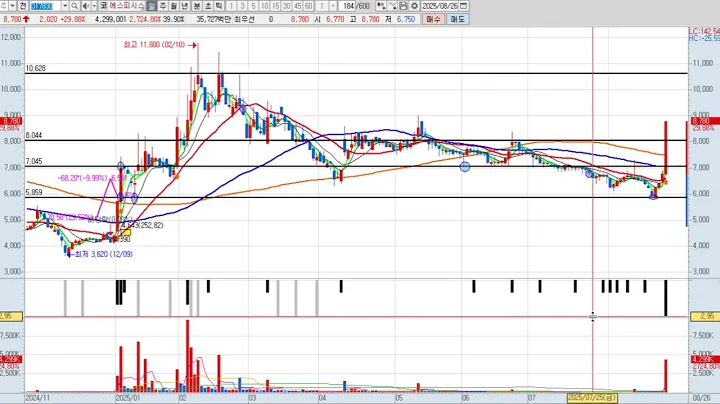The image size is (720, 404).
Task: Click the magnifier stock search icon
Action: tap(74, 6)
